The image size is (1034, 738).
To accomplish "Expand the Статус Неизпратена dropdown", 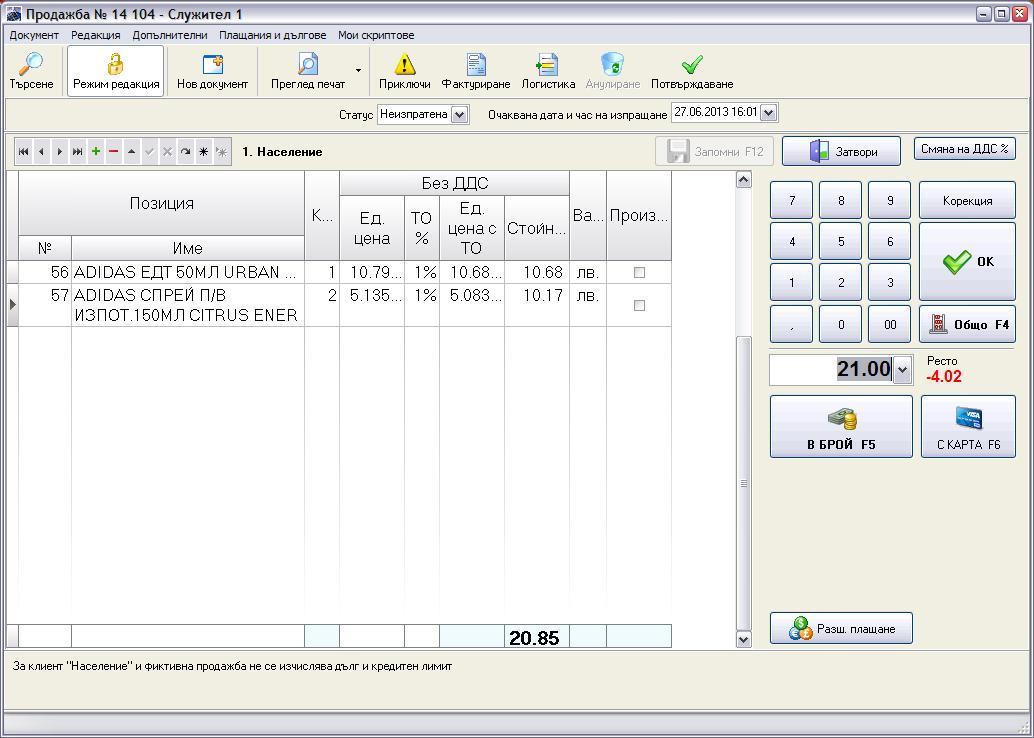I will (460, 114).
